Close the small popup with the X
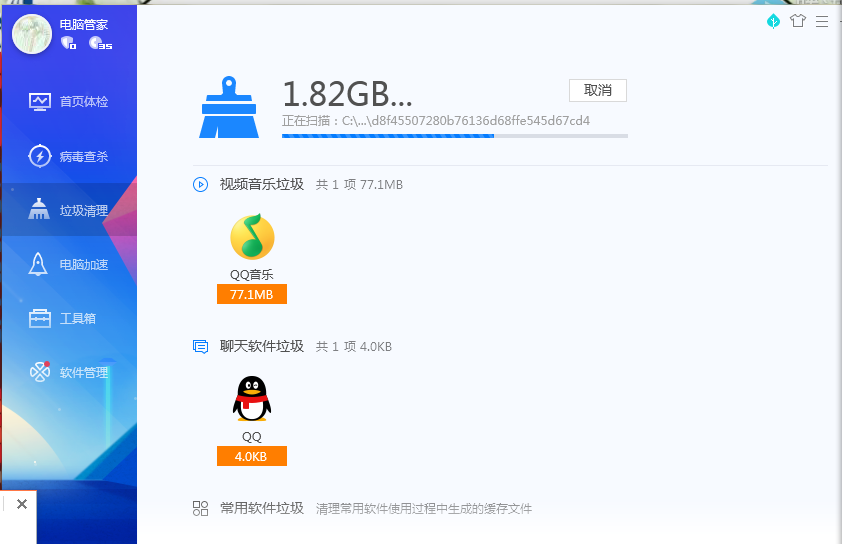 tap(22, 504)
